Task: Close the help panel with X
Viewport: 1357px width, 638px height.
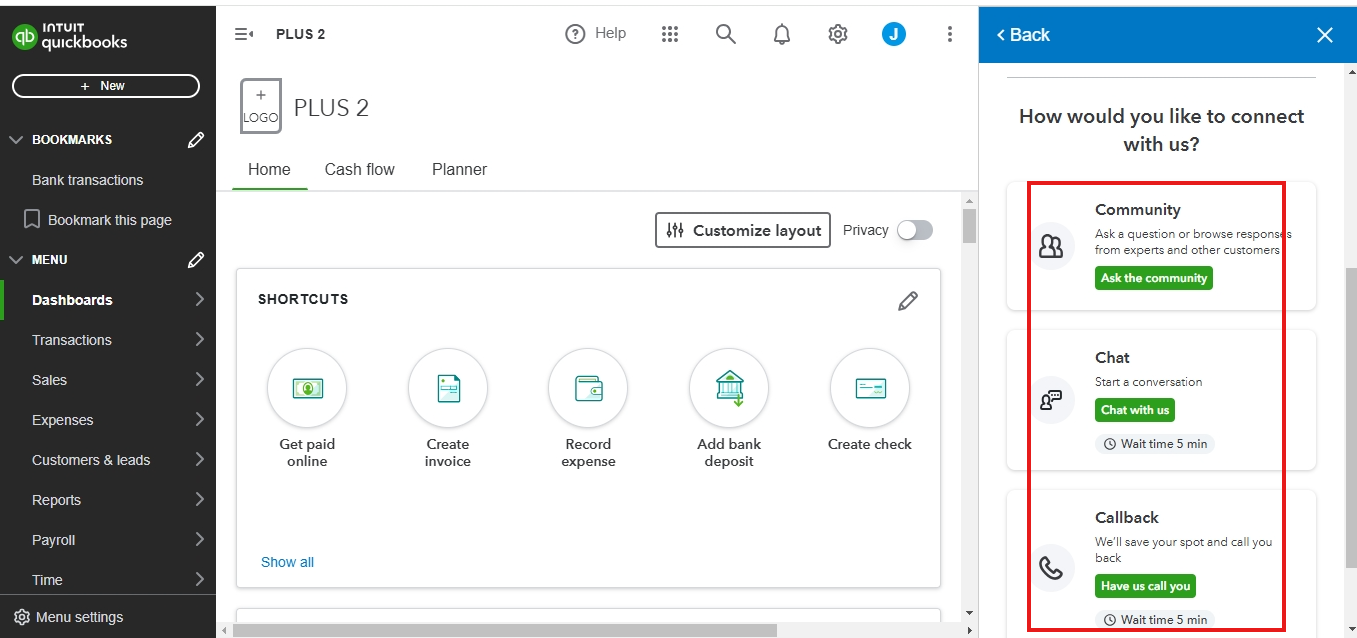Action: pyautogui.click(x=1325, y=35)
